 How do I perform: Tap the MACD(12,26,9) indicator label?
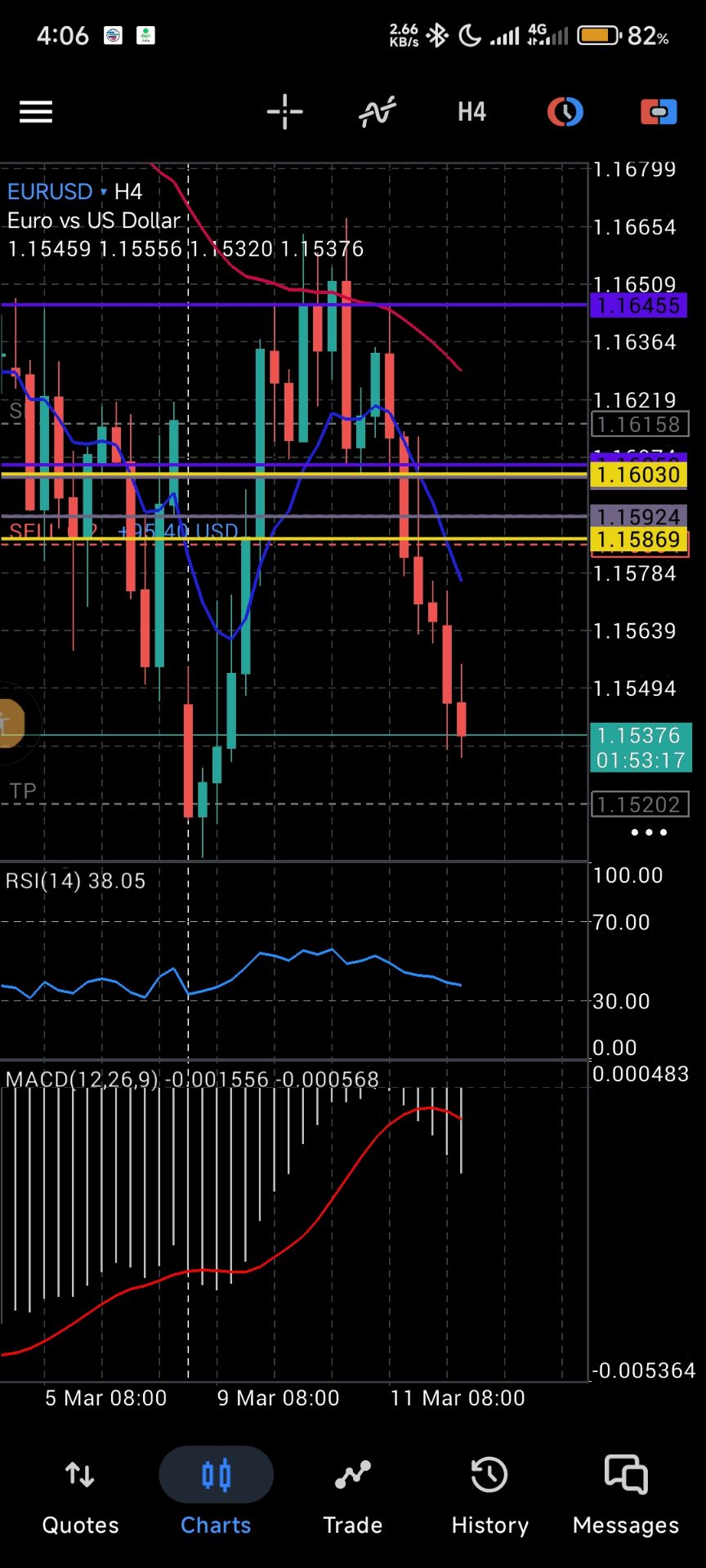coord(82,1080)
